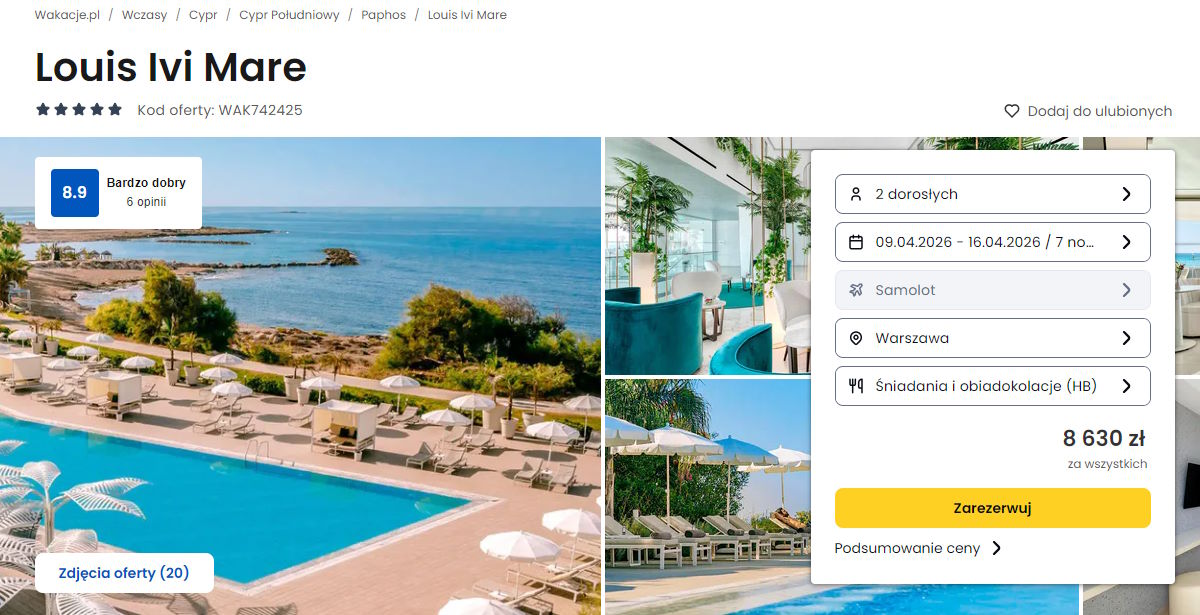
Task: View the lobby interior photo thumbnail
Action: pos(708,256)
